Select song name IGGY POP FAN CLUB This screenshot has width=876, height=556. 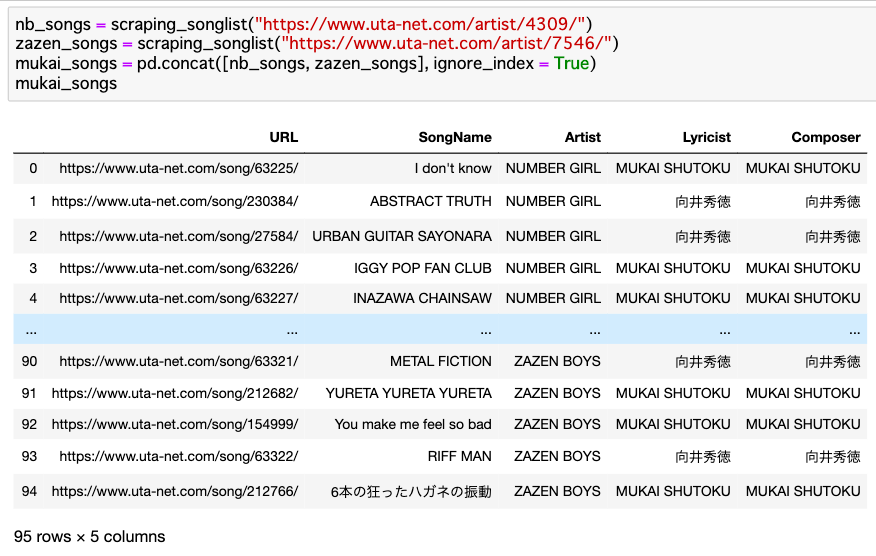tap(423, 268)
